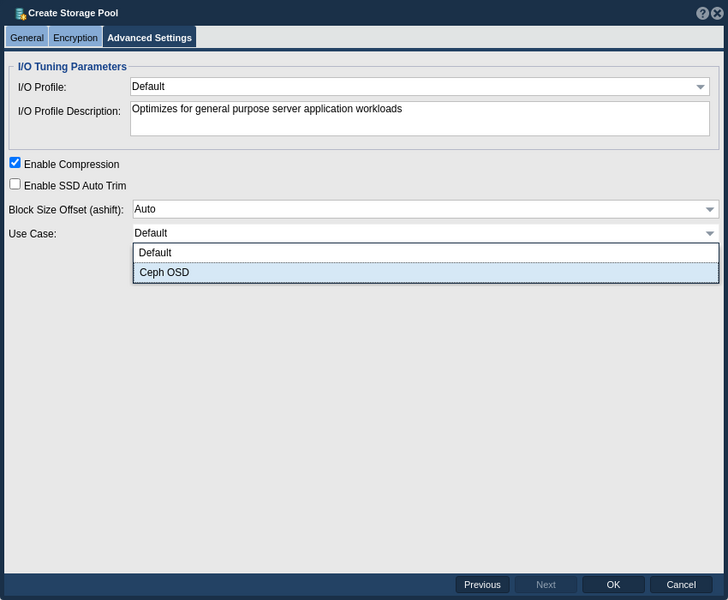Collapse the Use Case dropdown
Screen dimensions: 728x600
(x=426, y=233)
